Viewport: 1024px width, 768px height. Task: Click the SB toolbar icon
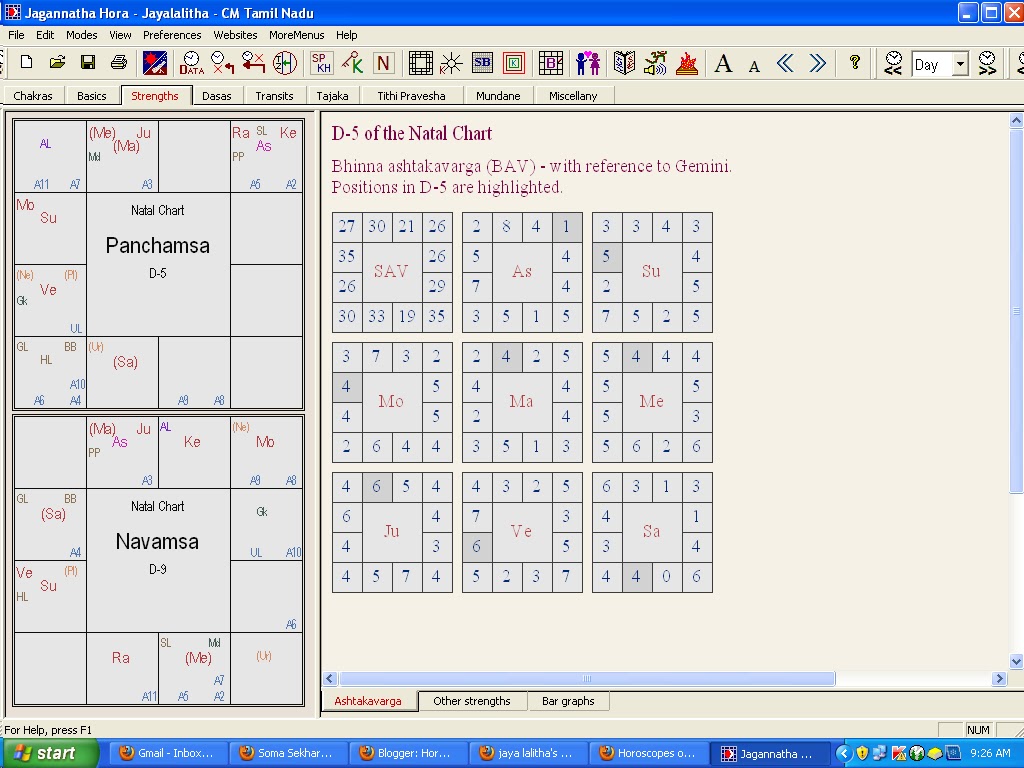tap(483, 63)
